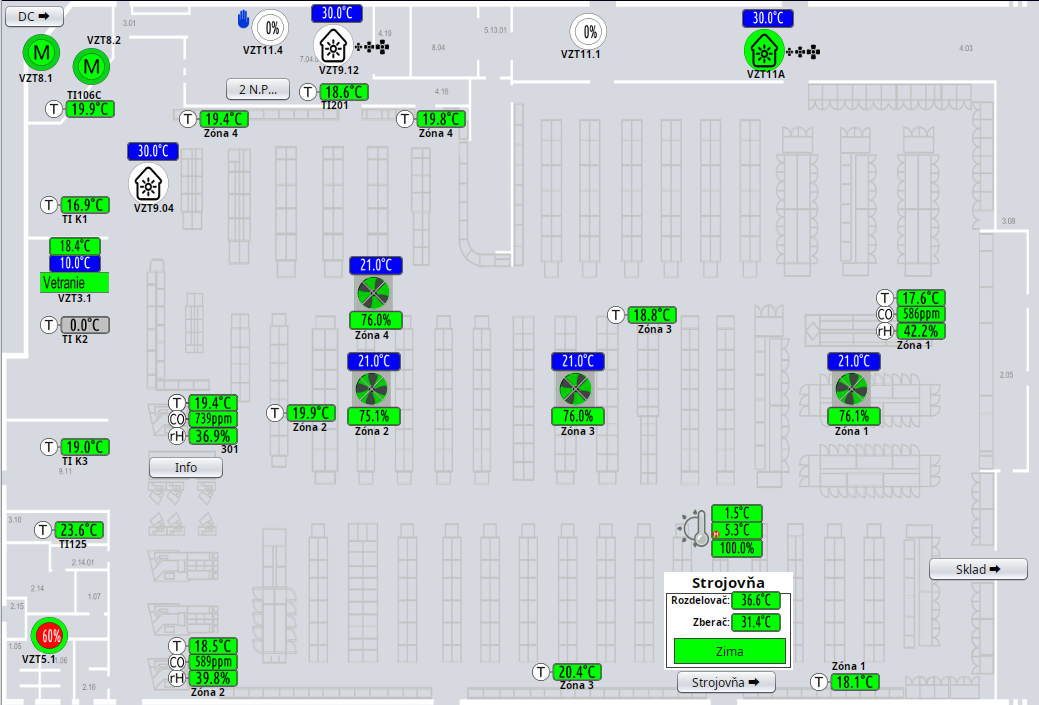Open the VZT9.12 heating unit icon
This screenshot has height=705, width=1039.
(x=332, y=45)
